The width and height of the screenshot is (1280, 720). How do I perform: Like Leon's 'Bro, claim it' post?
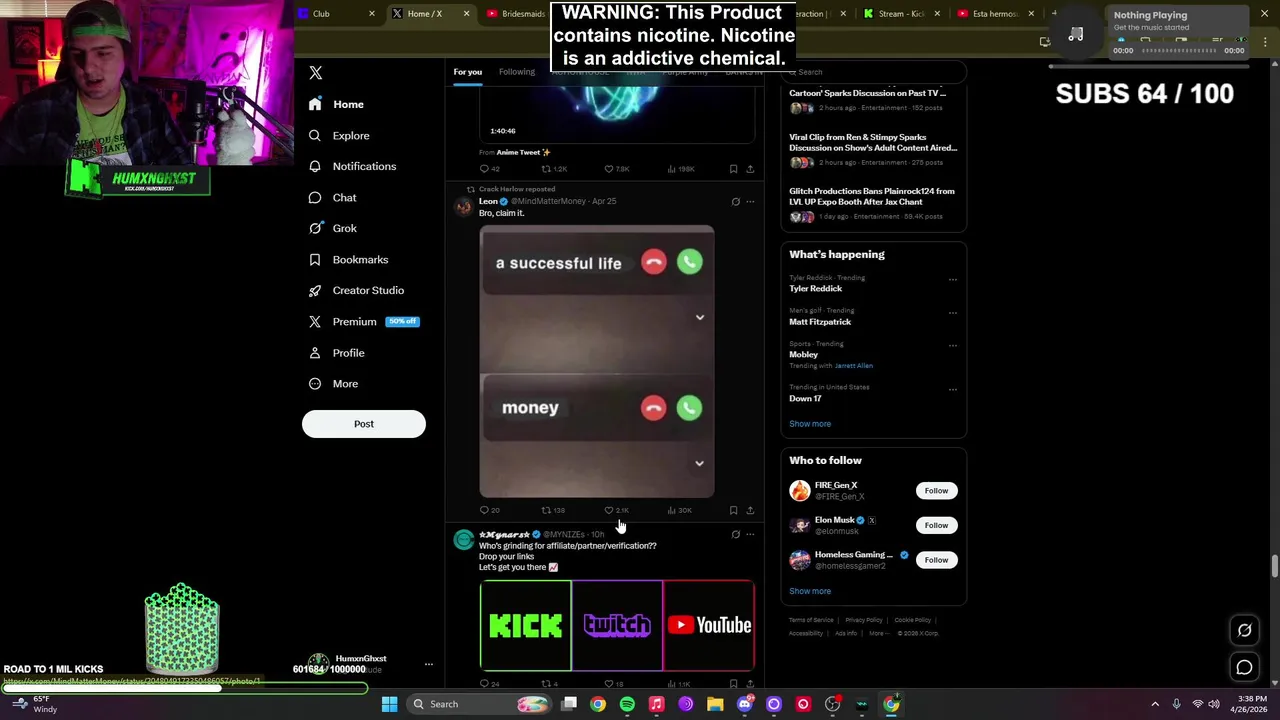(616, 510)
